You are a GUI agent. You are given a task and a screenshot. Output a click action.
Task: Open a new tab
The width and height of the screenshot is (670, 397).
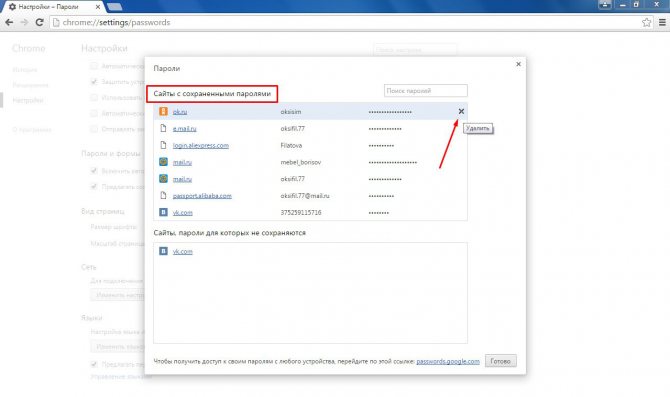pos(114,7)
